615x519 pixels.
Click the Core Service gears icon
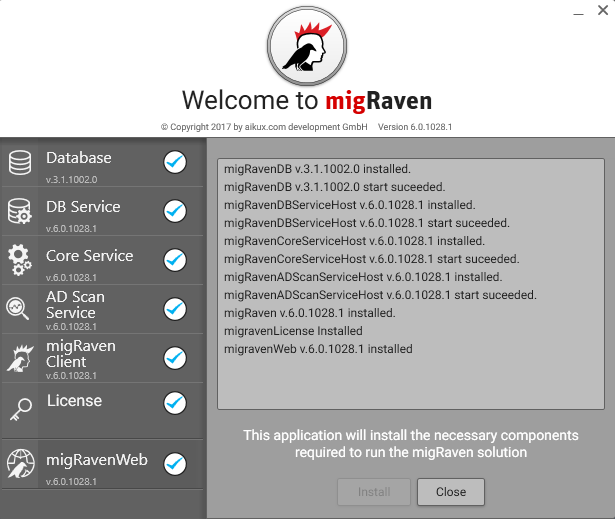pyautogui.click(x=20, y=260)
